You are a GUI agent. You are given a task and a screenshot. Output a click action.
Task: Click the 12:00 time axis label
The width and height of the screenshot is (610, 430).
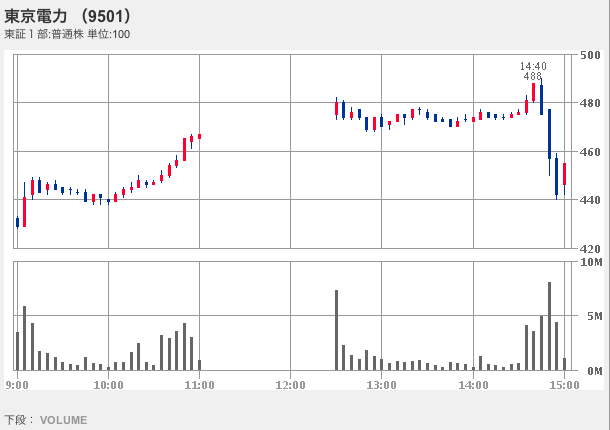pyautogui.click(x=290, y=385)
